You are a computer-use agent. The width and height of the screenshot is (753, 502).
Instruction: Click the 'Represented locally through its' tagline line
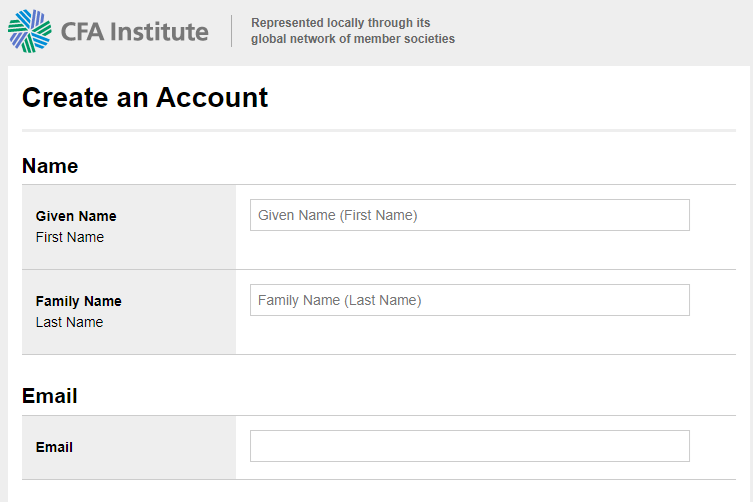point(340,23)
